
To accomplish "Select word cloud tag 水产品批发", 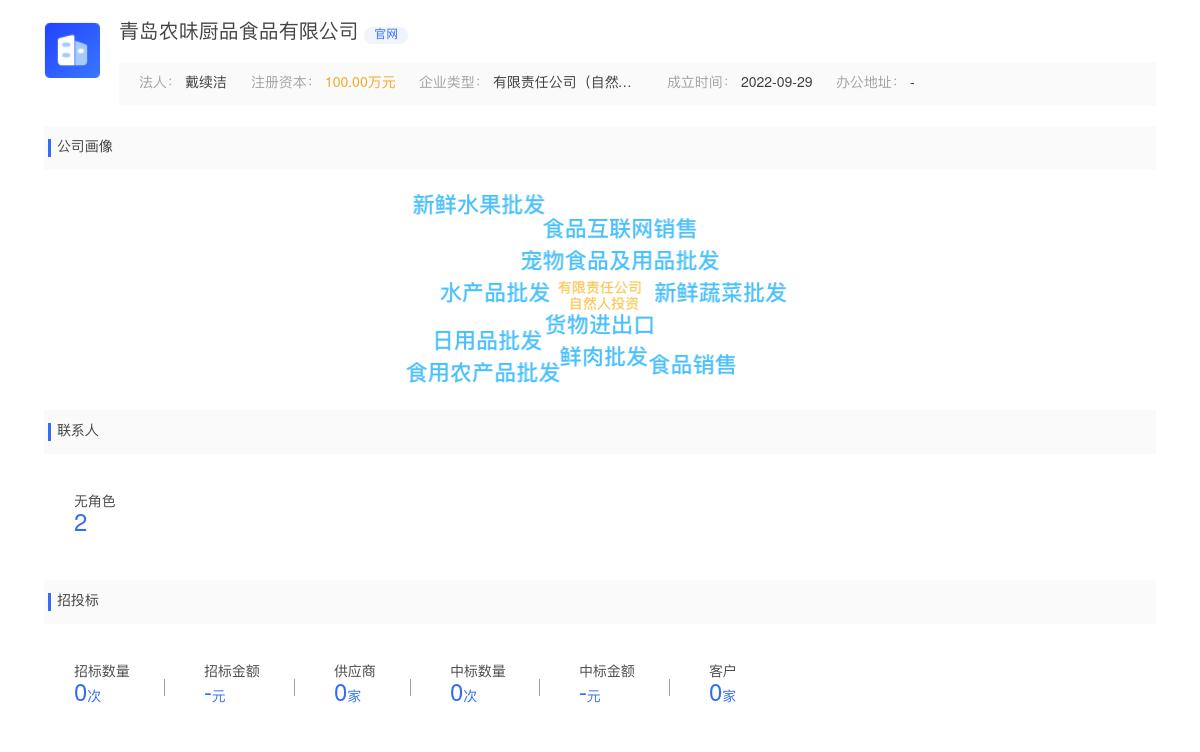I will tap(495, 293).
